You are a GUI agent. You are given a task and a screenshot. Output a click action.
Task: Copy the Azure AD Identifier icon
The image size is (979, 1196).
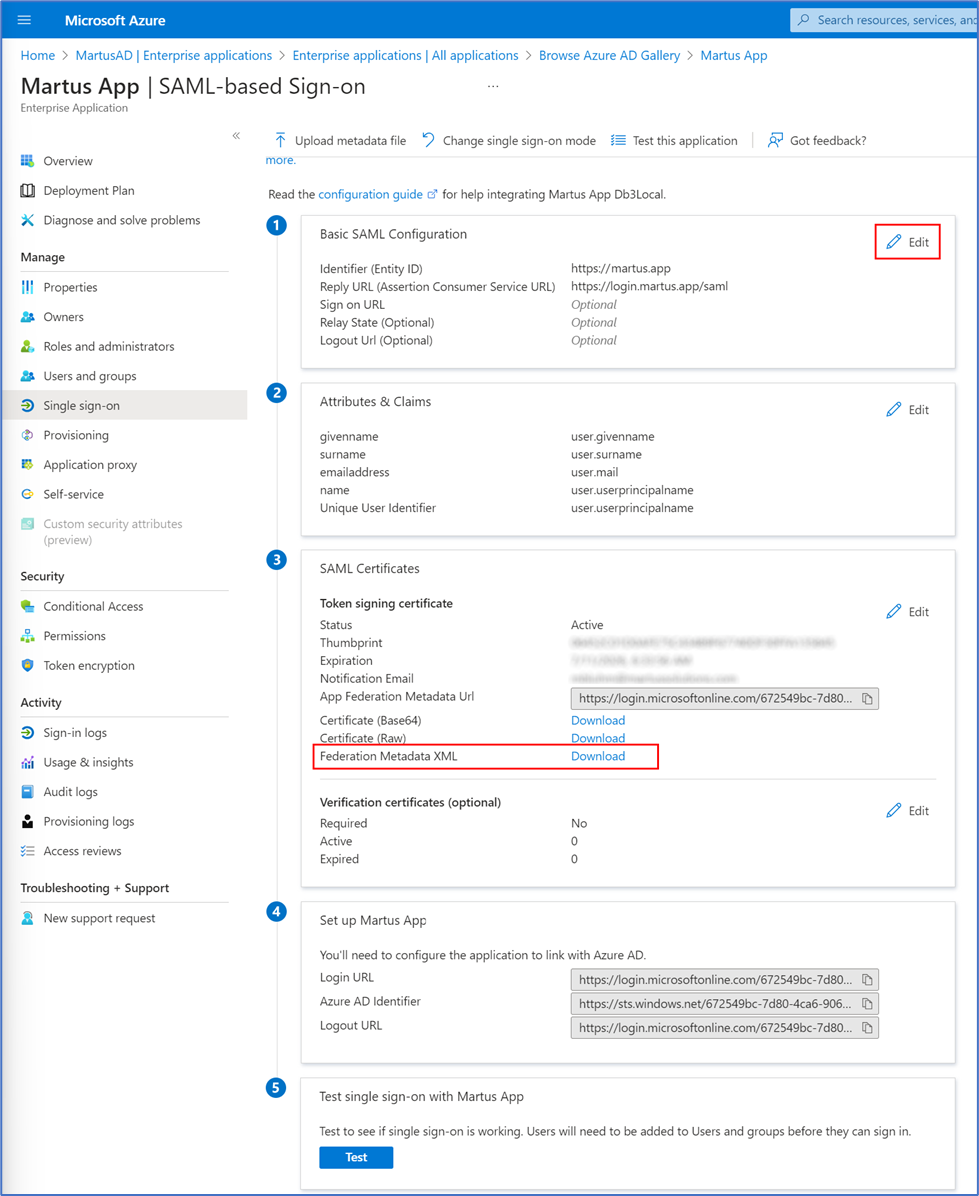pos(867,1004)
